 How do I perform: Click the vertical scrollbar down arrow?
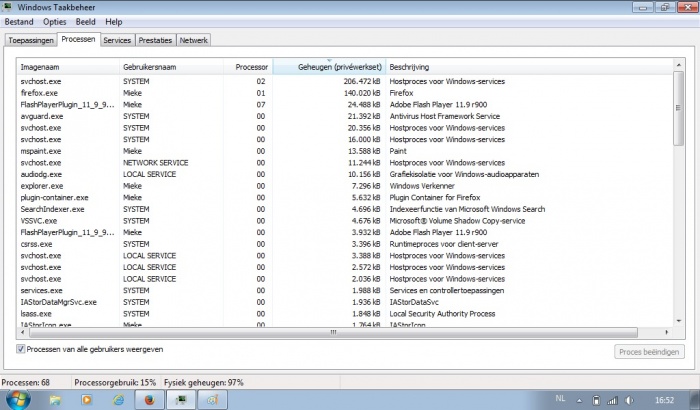click(x=679, y=321)
